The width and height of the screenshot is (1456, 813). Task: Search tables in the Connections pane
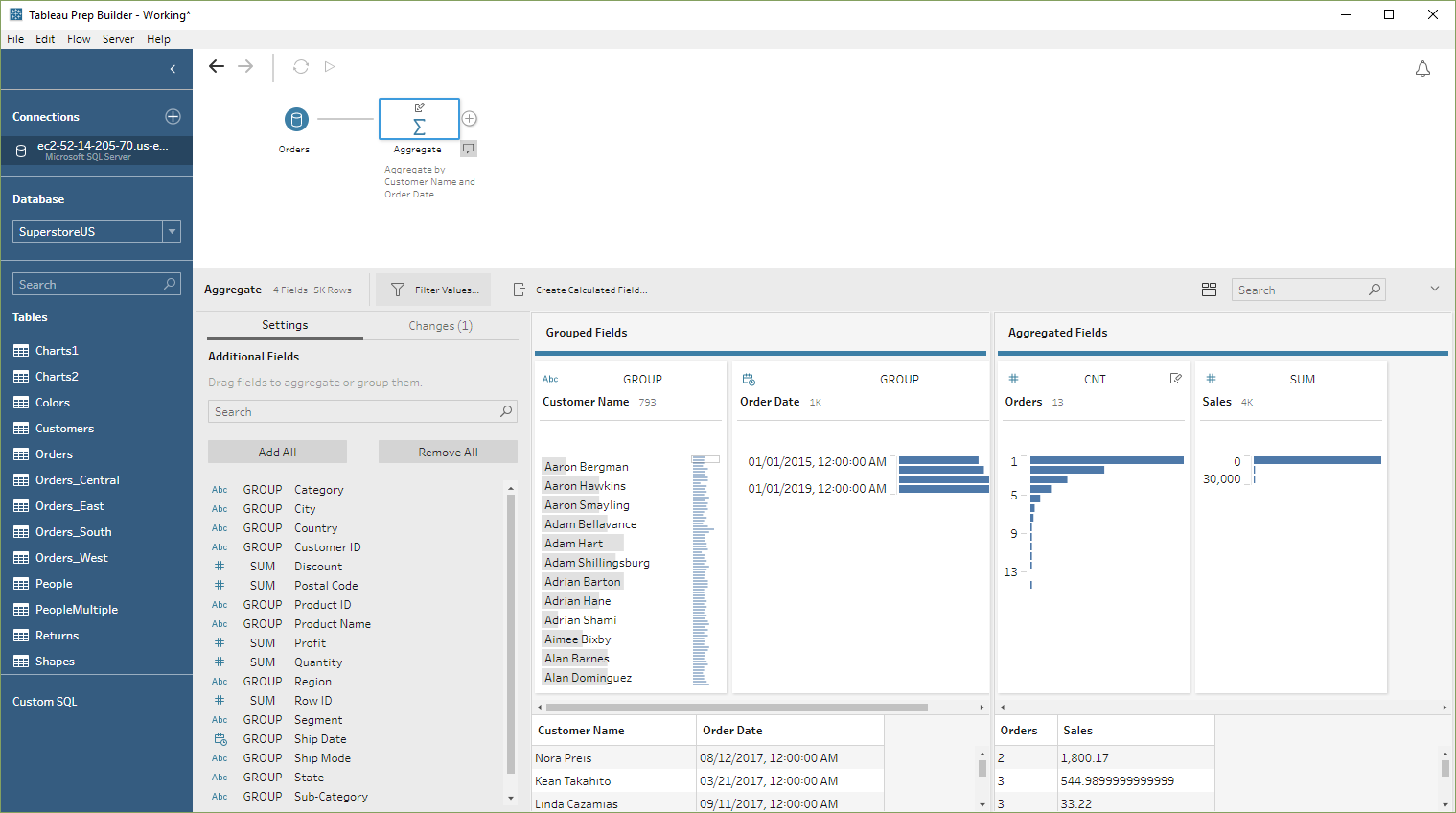click(x=97, y=284)
